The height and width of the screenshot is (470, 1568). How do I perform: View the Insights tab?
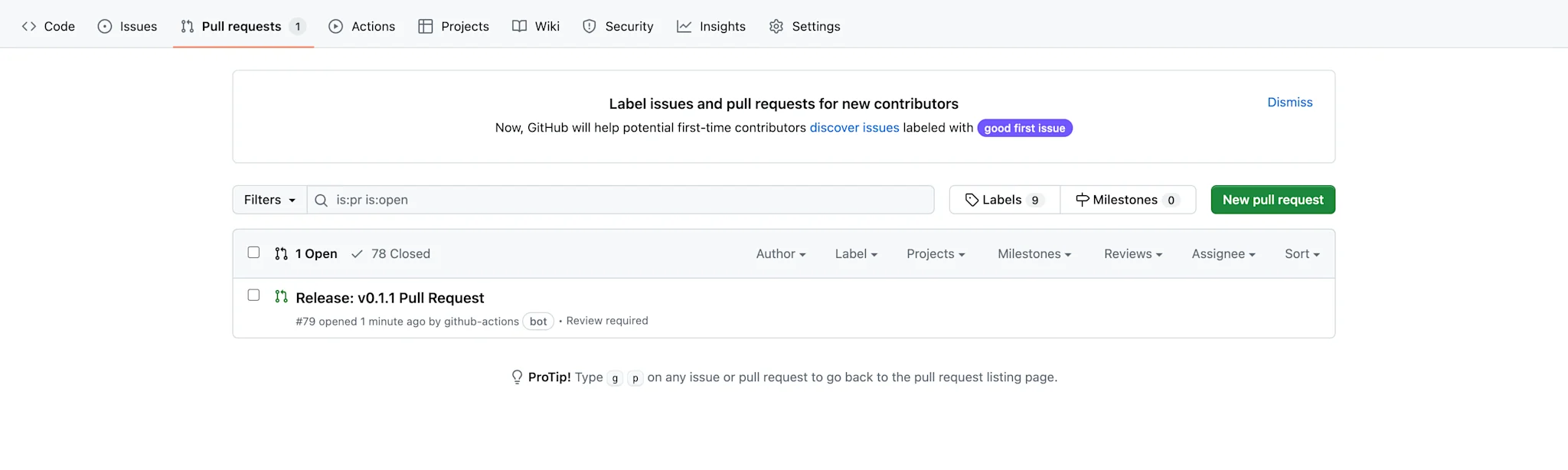click(711, 26)
